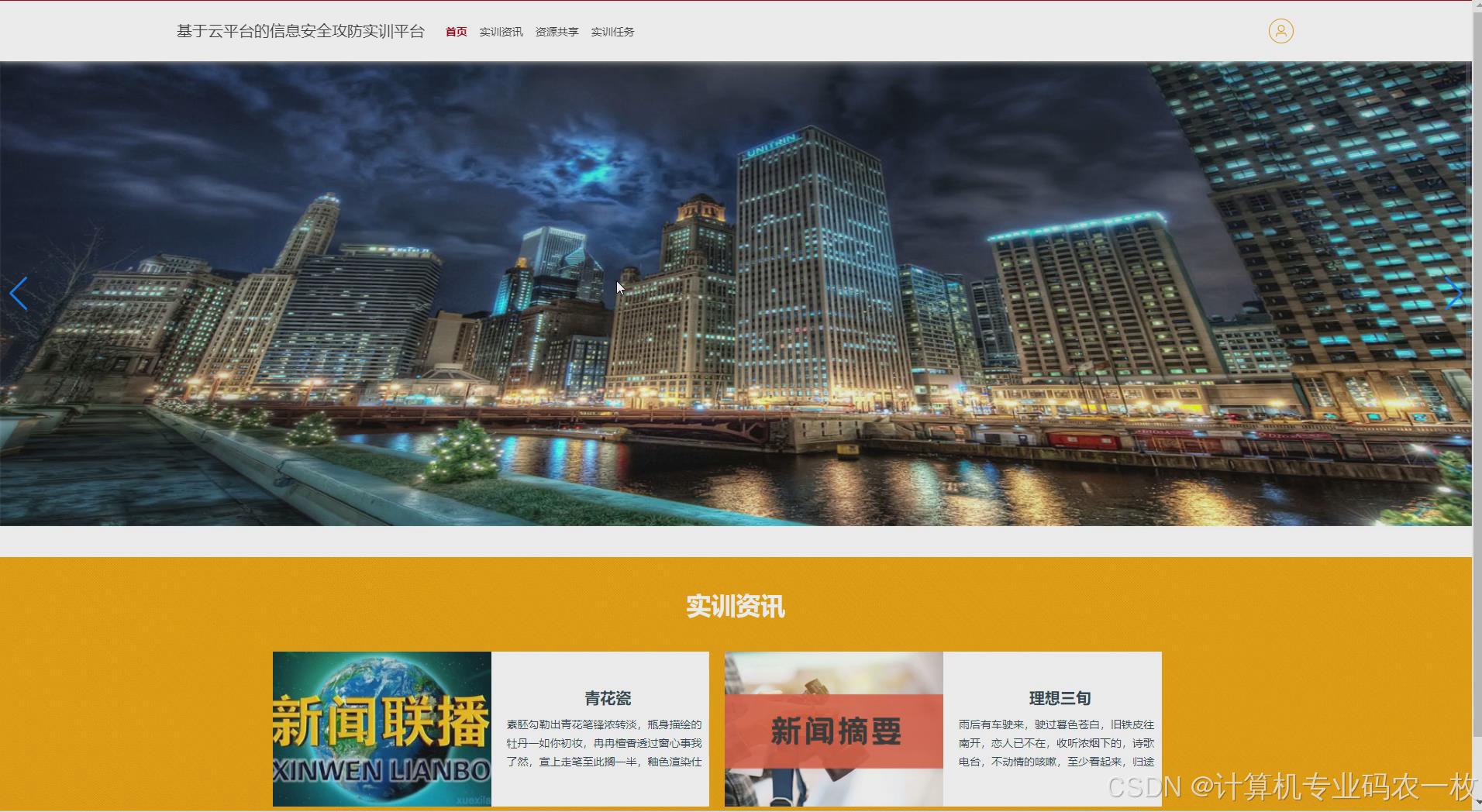The height and width of the screenshot is (812, 1482).
Task: Open the 青花瓷 news article
Action: (x=606, y=698)
